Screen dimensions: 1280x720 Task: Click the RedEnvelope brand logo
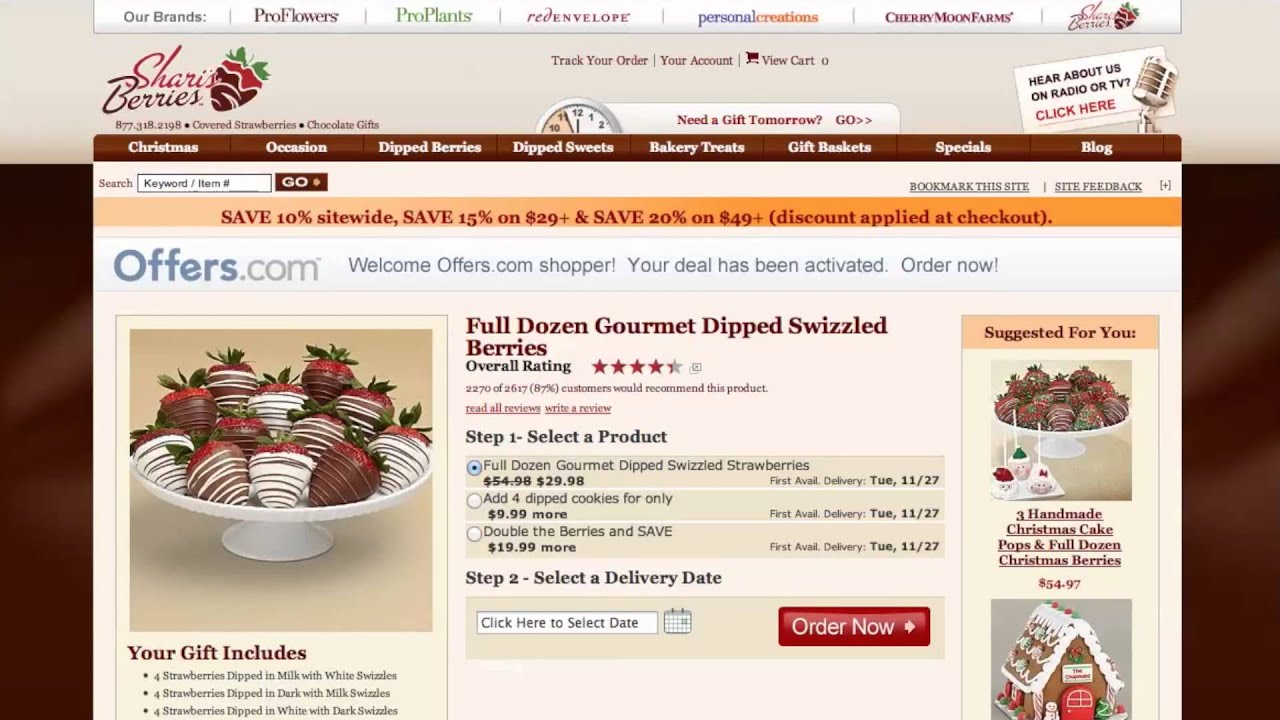click(578, 17)
